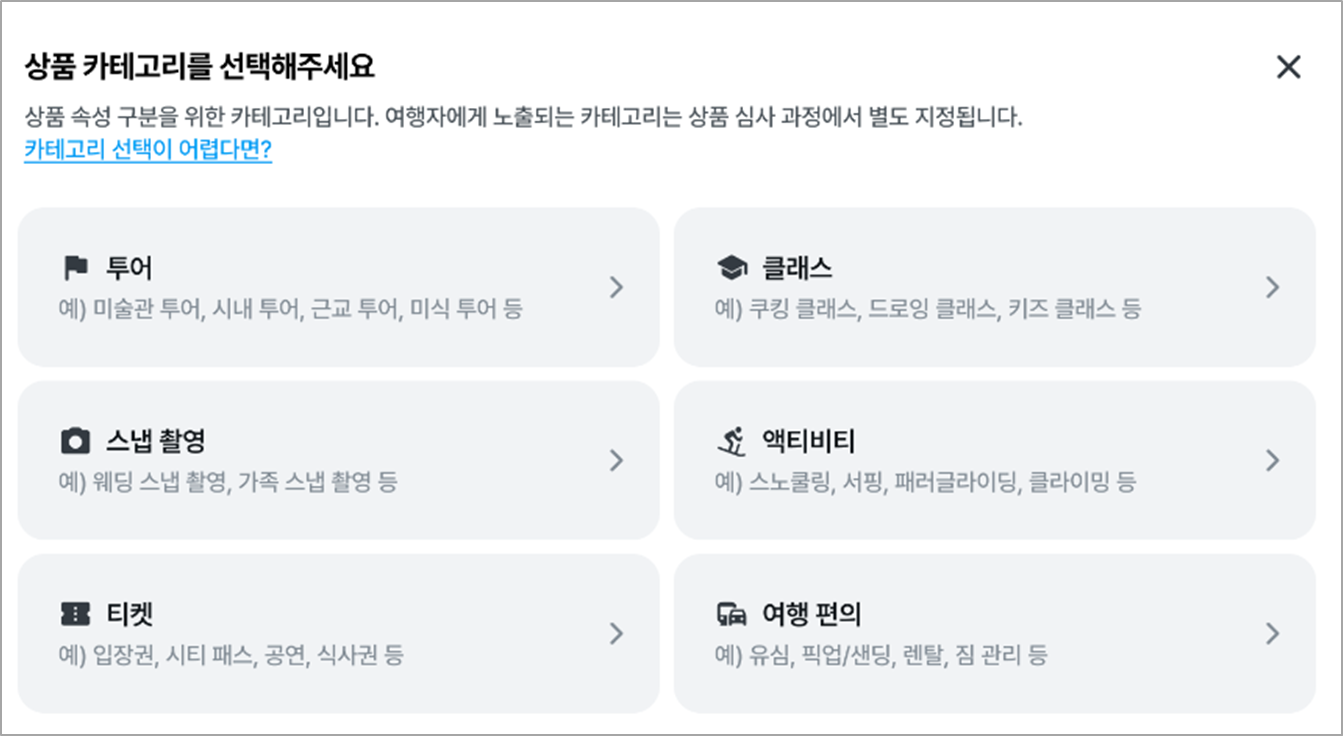Select the 투어 category title

[x=129, y=268]
